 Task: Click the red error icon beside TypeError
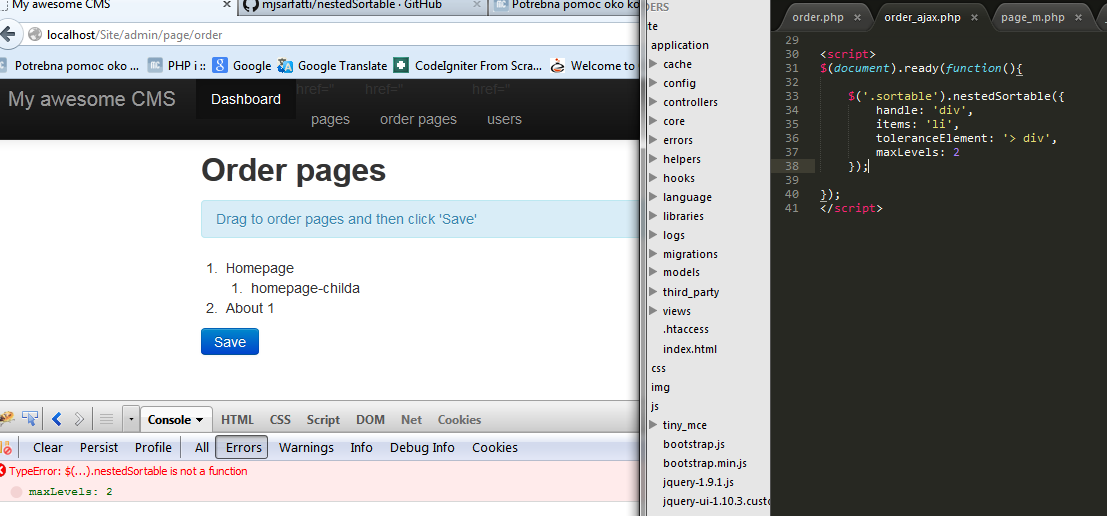pyautogui.click(x=3, y=471)
